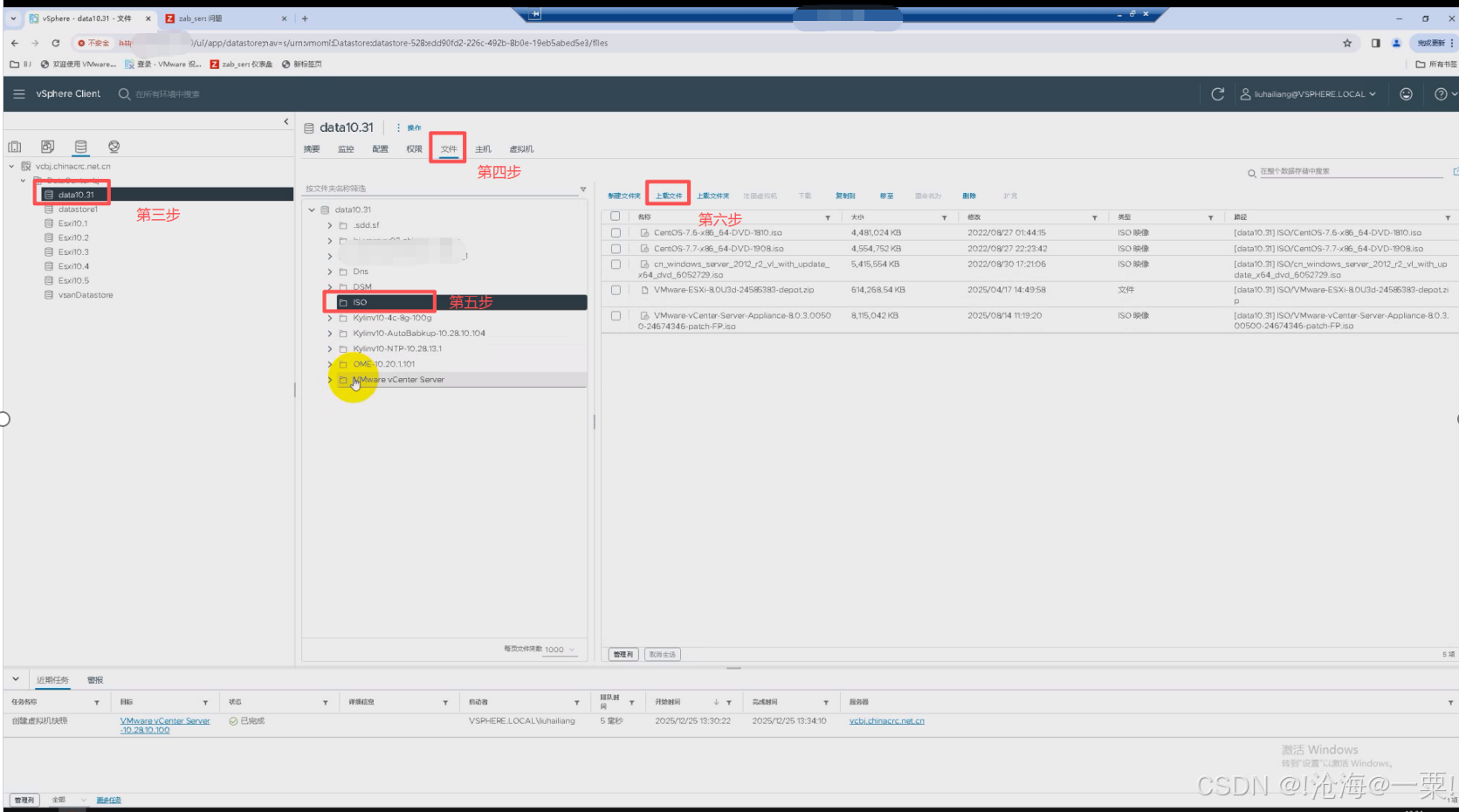Click 新建文件夹 in the file toolbar
This screenshot has height=812, width=1459.
coord(624,196)
